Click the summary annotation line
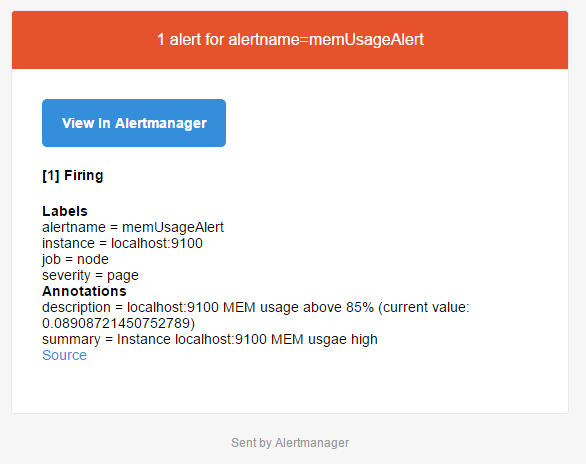586x464 pixels. point(210,339)
